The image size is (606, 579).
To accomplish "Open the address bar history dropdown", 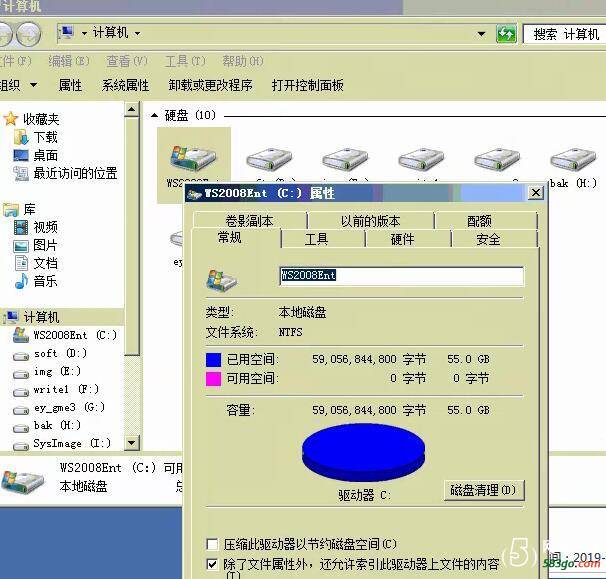I will (481, 34).
